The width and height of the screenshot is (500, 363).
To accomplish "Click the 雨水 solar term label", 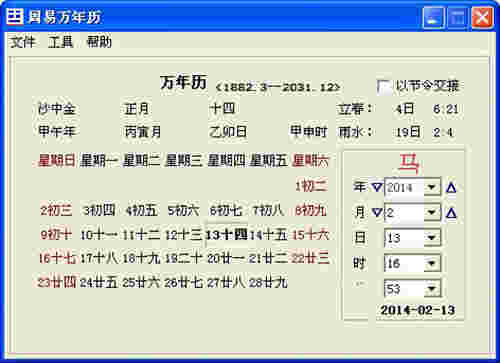I will click(x=355, y=132).
